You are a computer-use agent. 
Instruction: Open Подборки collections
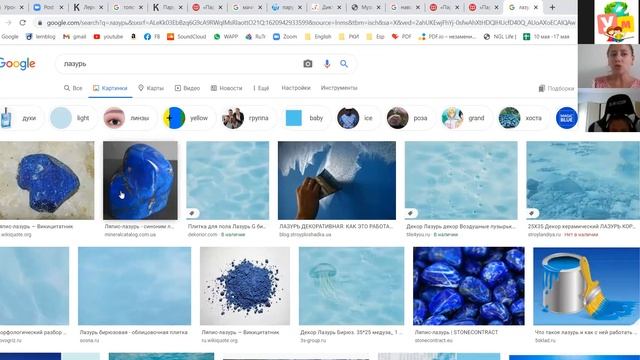[556, 88]
